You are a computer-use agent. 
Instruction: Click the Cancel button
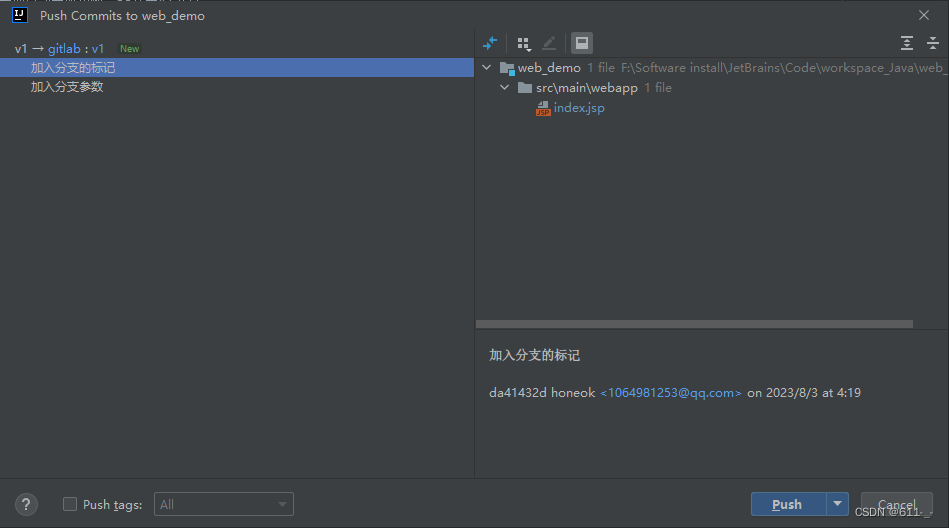pyautogui.click(x=896, y=504)
